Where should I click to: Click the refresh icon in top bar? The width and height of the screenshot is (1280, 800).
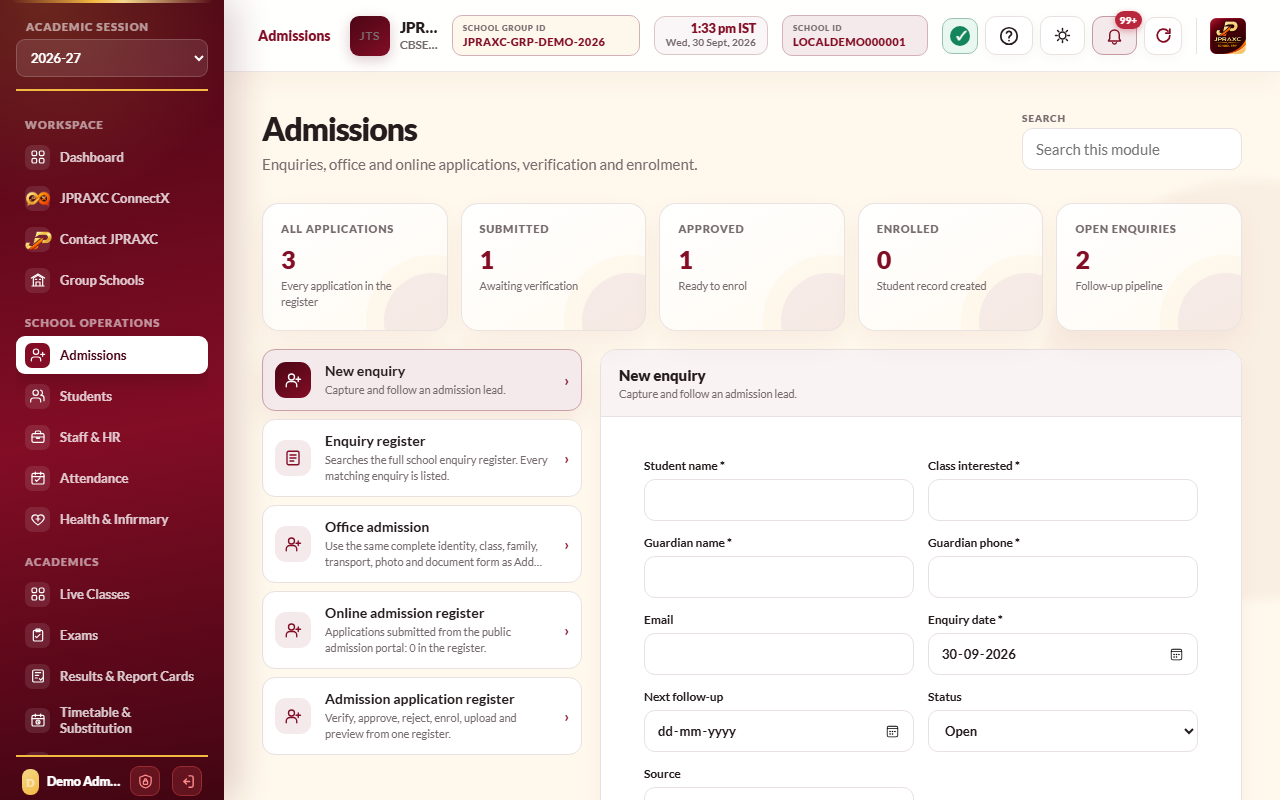tap(1163, 36)
